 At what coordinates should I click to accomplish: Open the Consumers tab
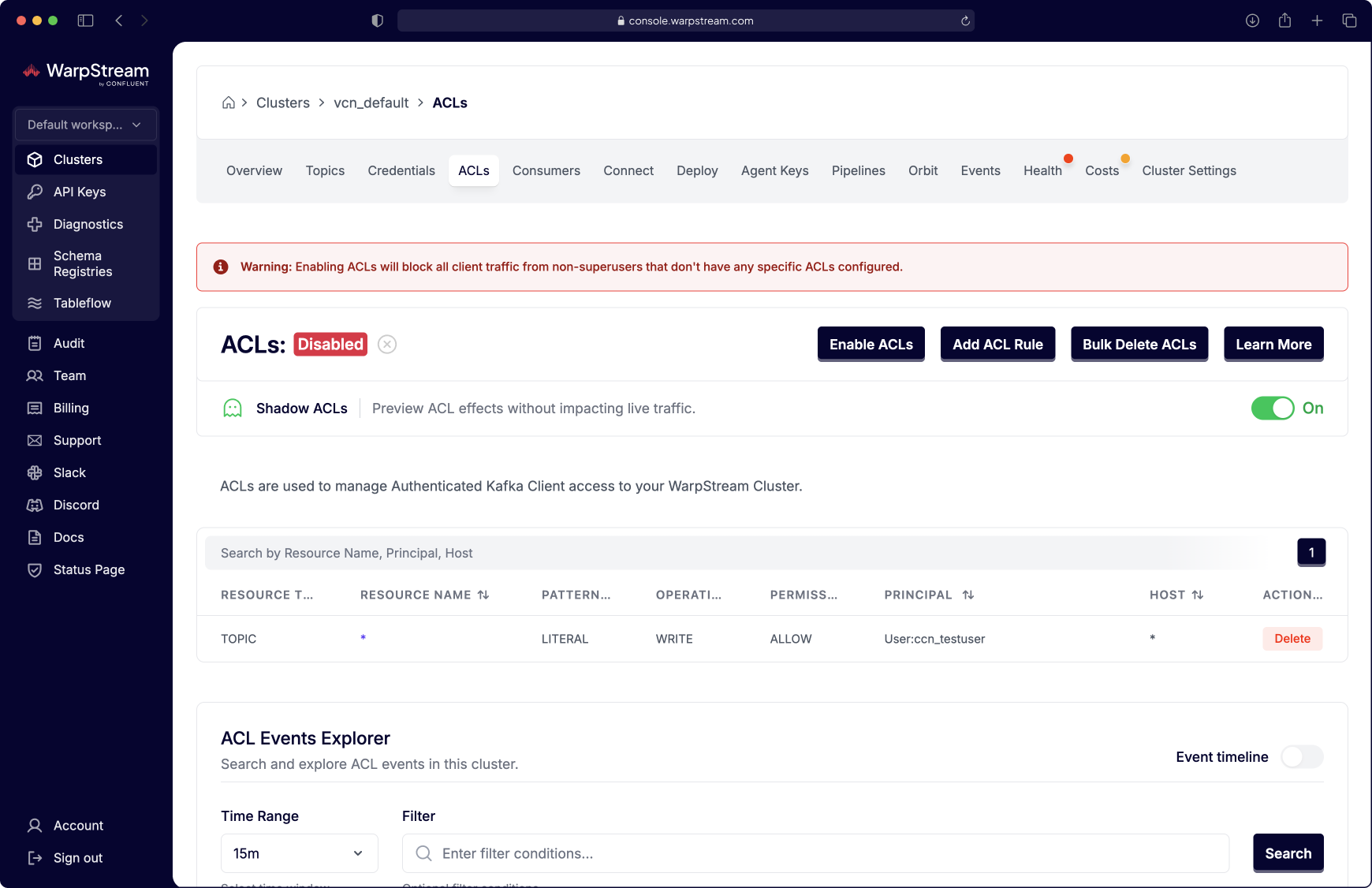tap(546, 170)
